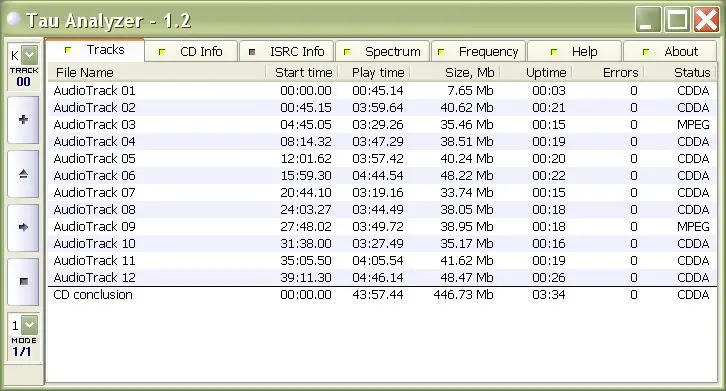Click the TRACK 00 indicator display
Screen dimensions: 726x391
tap(24, 77)
